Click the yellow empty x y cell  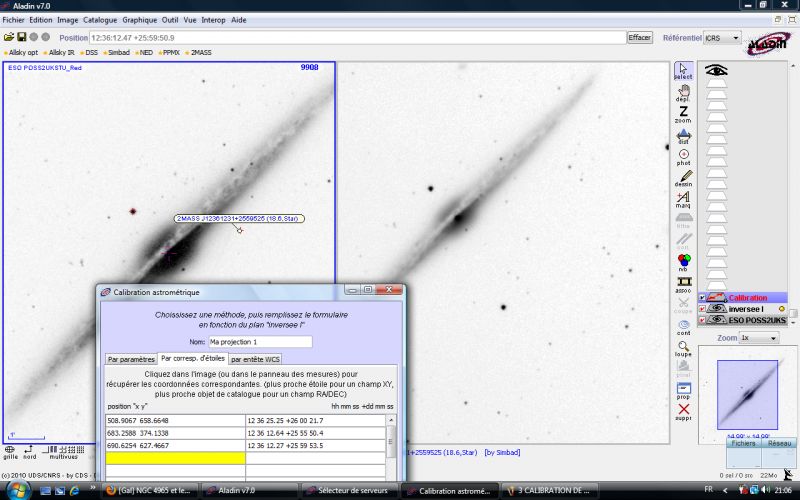(x=176, y=458)
